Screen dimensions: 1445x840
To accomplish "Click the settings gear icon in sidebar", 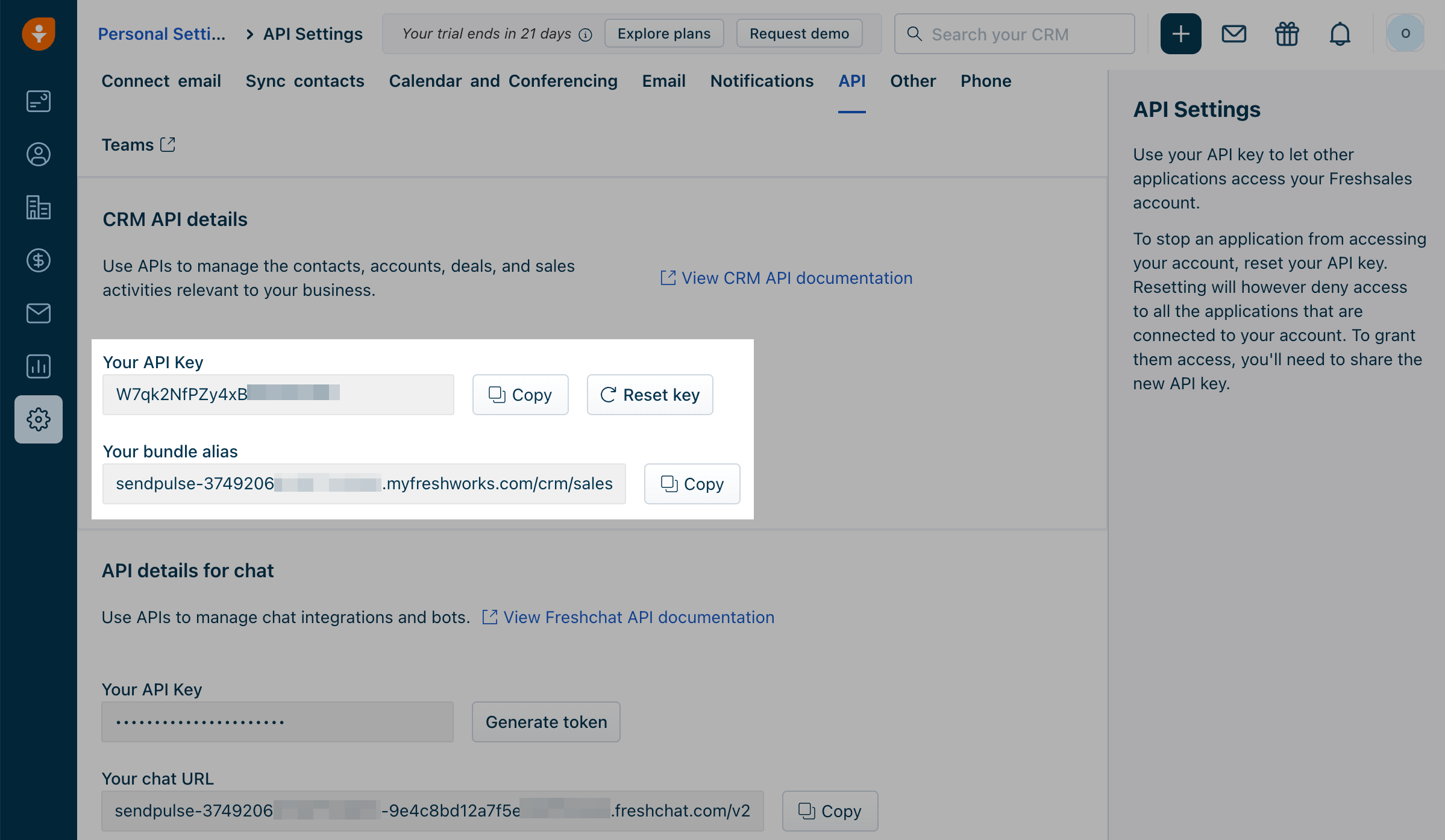I will coord(39,419).
